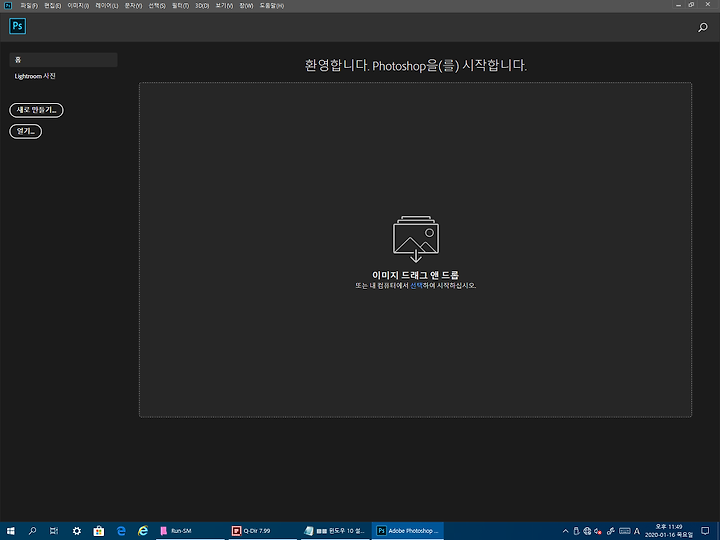720x540 pixels.
Task: Click the touch keyboard tray icon
Action: pos(624,531)
